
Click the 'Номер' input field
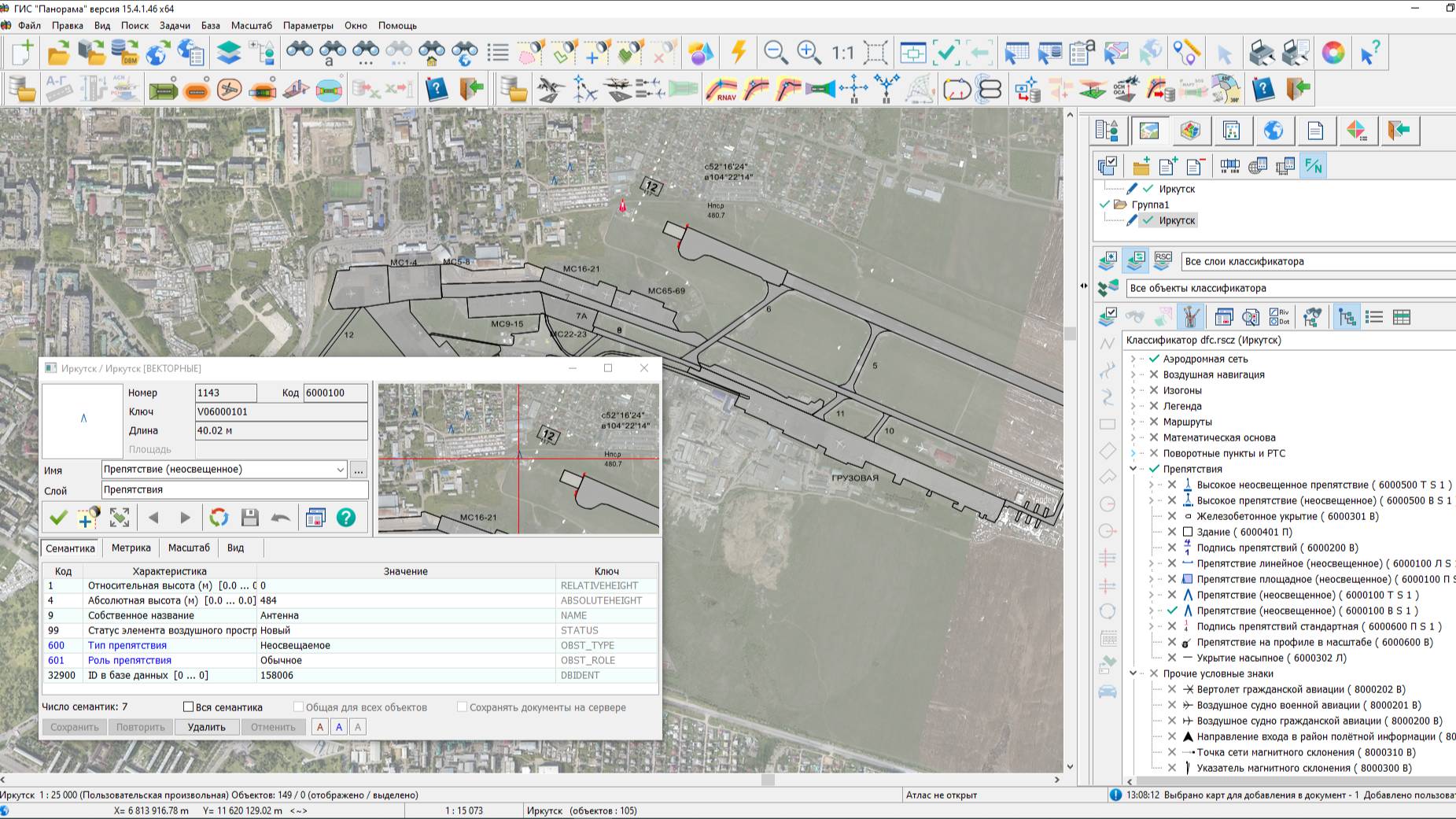[x=226, y=393]
